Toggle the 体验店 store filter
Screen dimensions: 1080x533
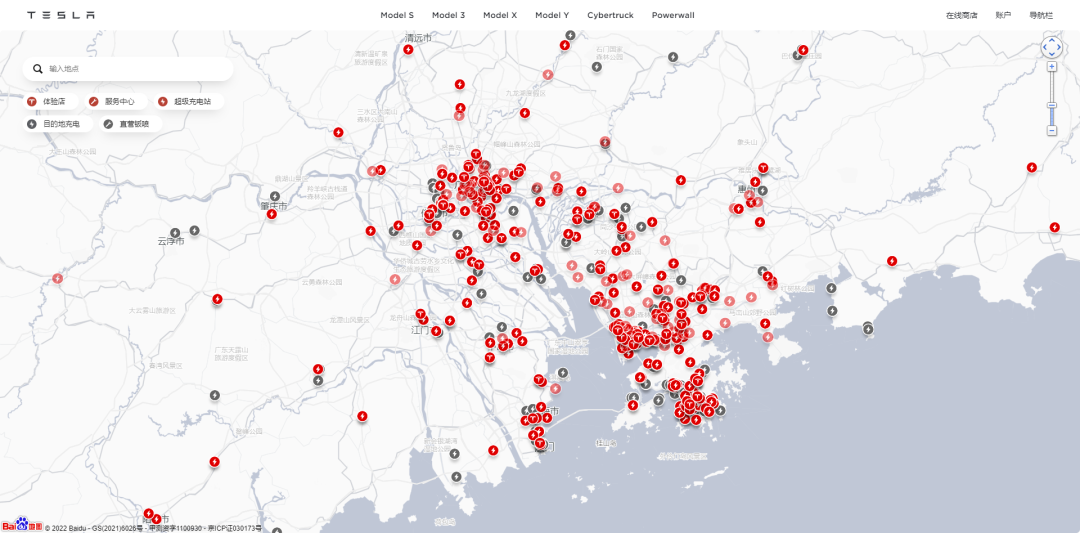[49, 101]
